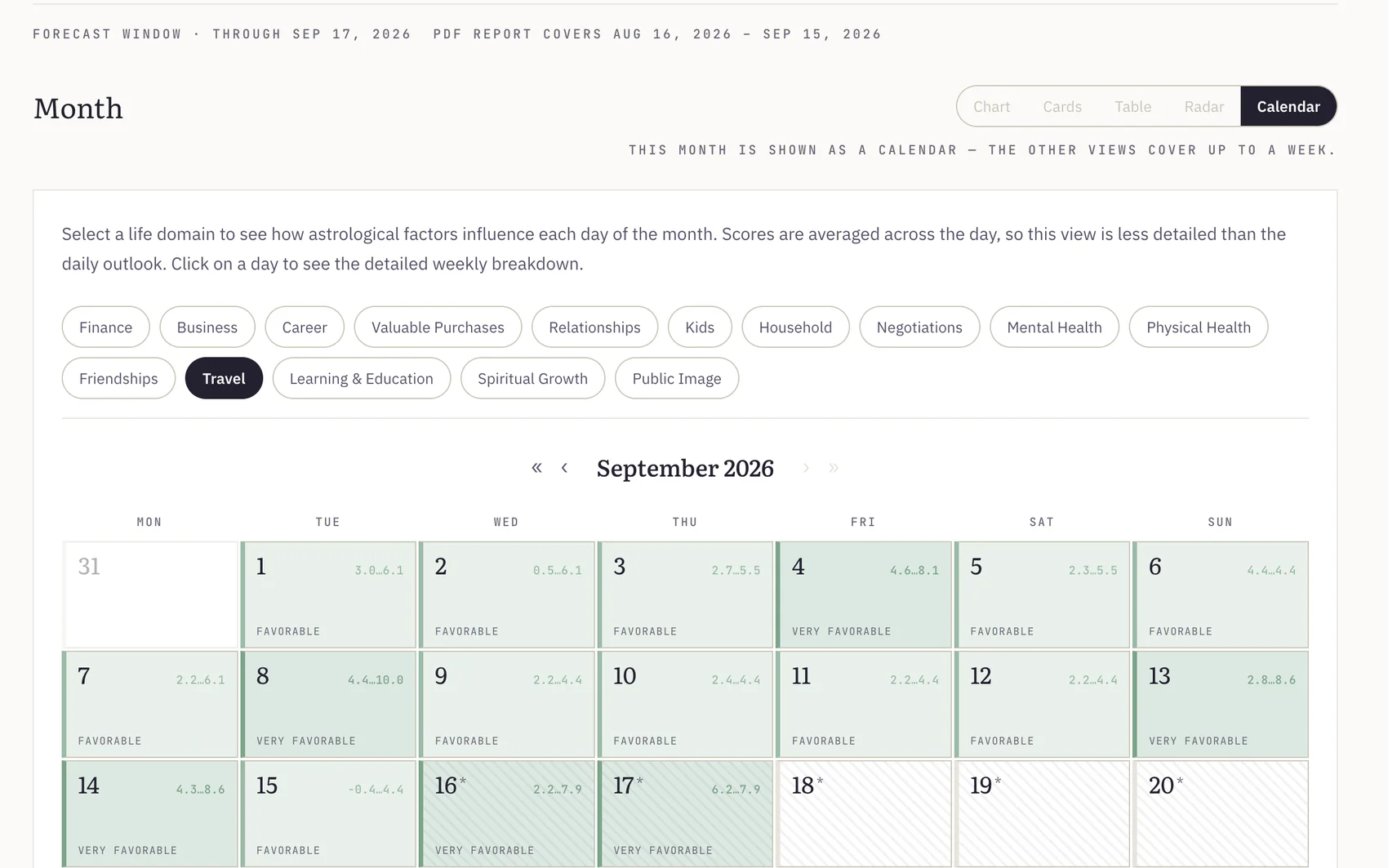Switch to Chart view
The height and width of the screenshot is (868, 1388).
click(991, 106)
